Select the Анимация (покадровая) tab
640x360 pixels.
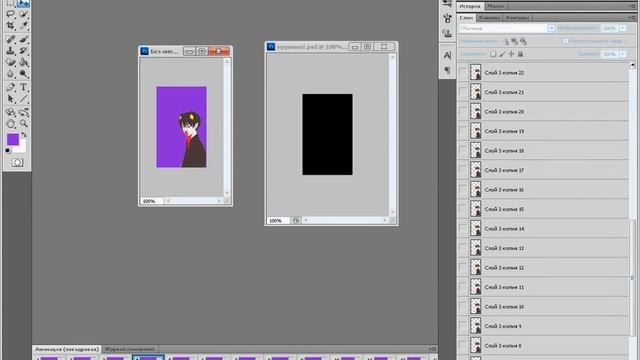67,349
